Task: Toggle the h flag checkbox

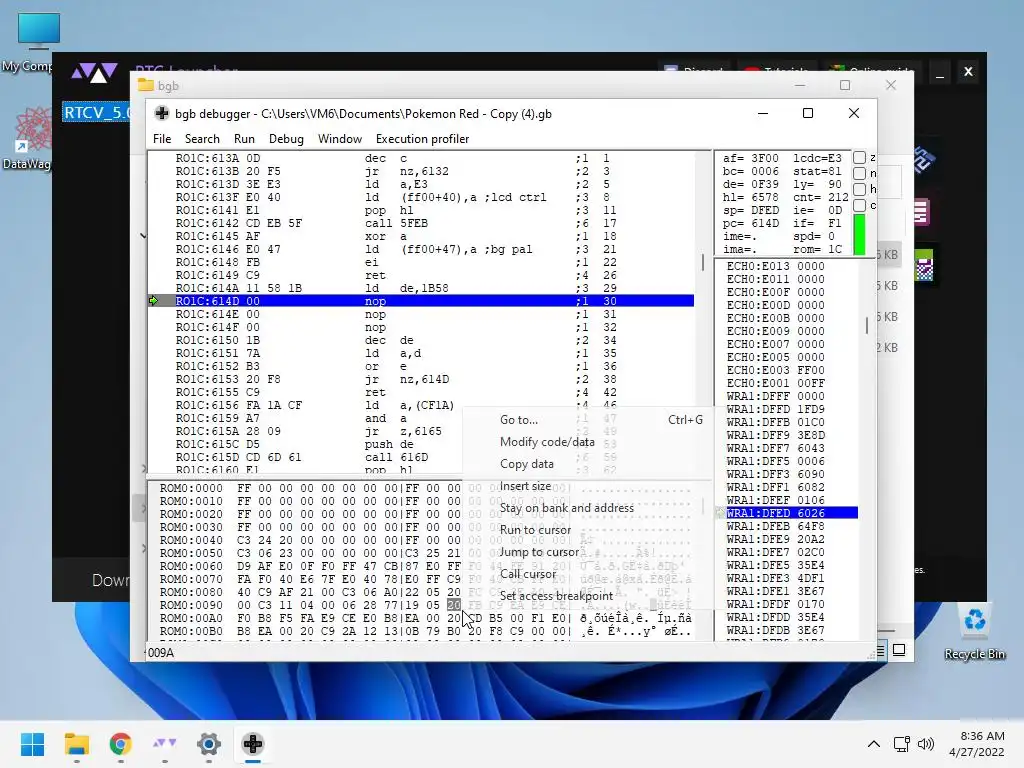Action: point(859,189)
